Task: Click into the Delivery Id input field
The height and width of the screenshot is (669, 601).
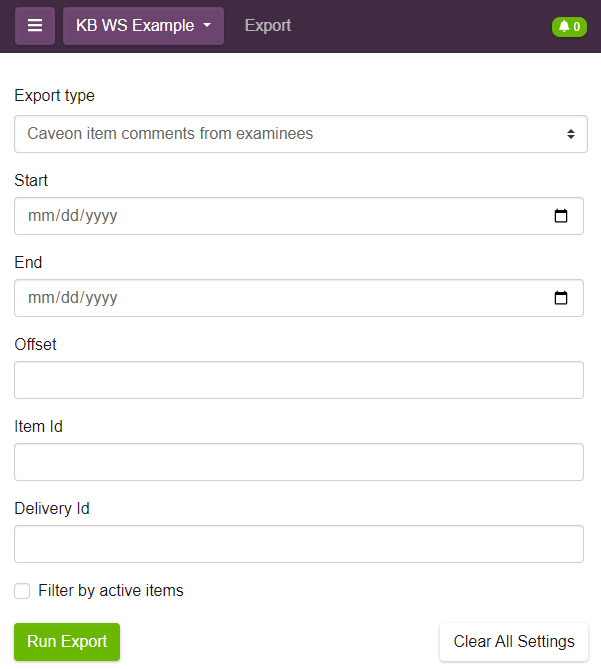Action: click(x=299, y=544)
